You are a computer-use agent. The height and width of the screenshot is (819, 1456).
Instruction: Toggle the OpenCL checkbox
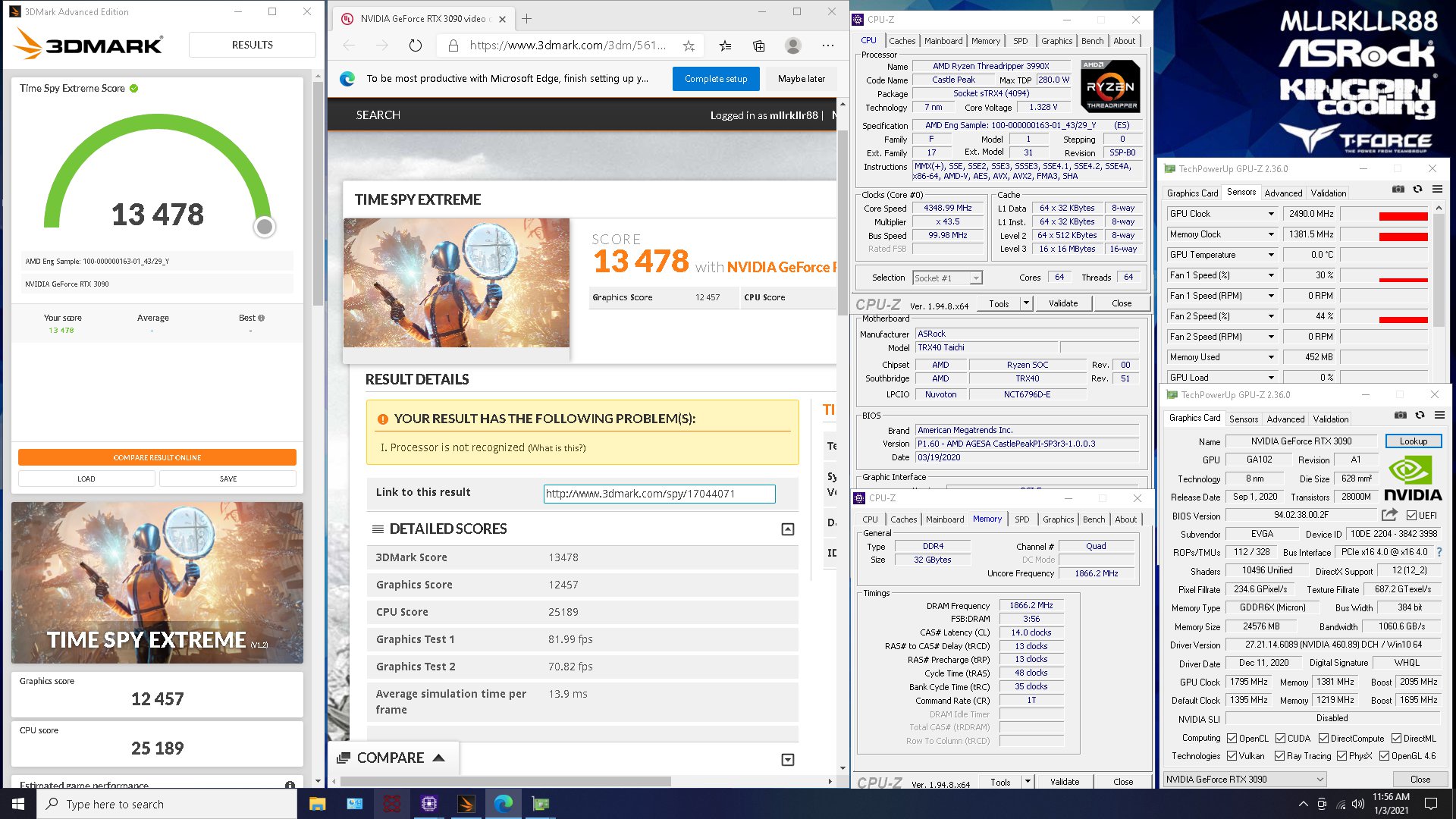point(1232,738)
